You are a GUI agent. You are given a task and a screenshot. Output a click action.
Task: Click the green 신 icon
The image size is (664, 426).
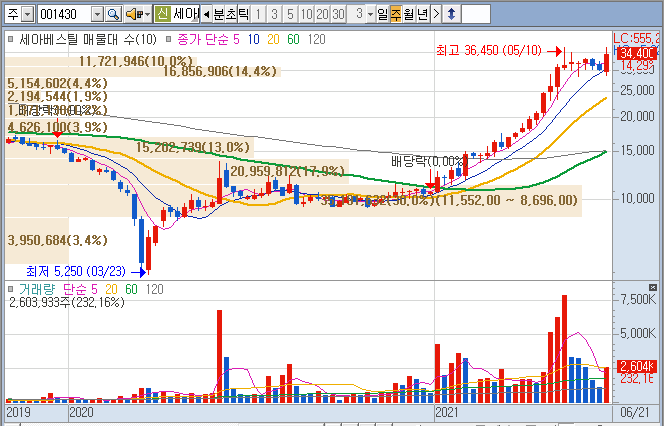click(162, 14)
